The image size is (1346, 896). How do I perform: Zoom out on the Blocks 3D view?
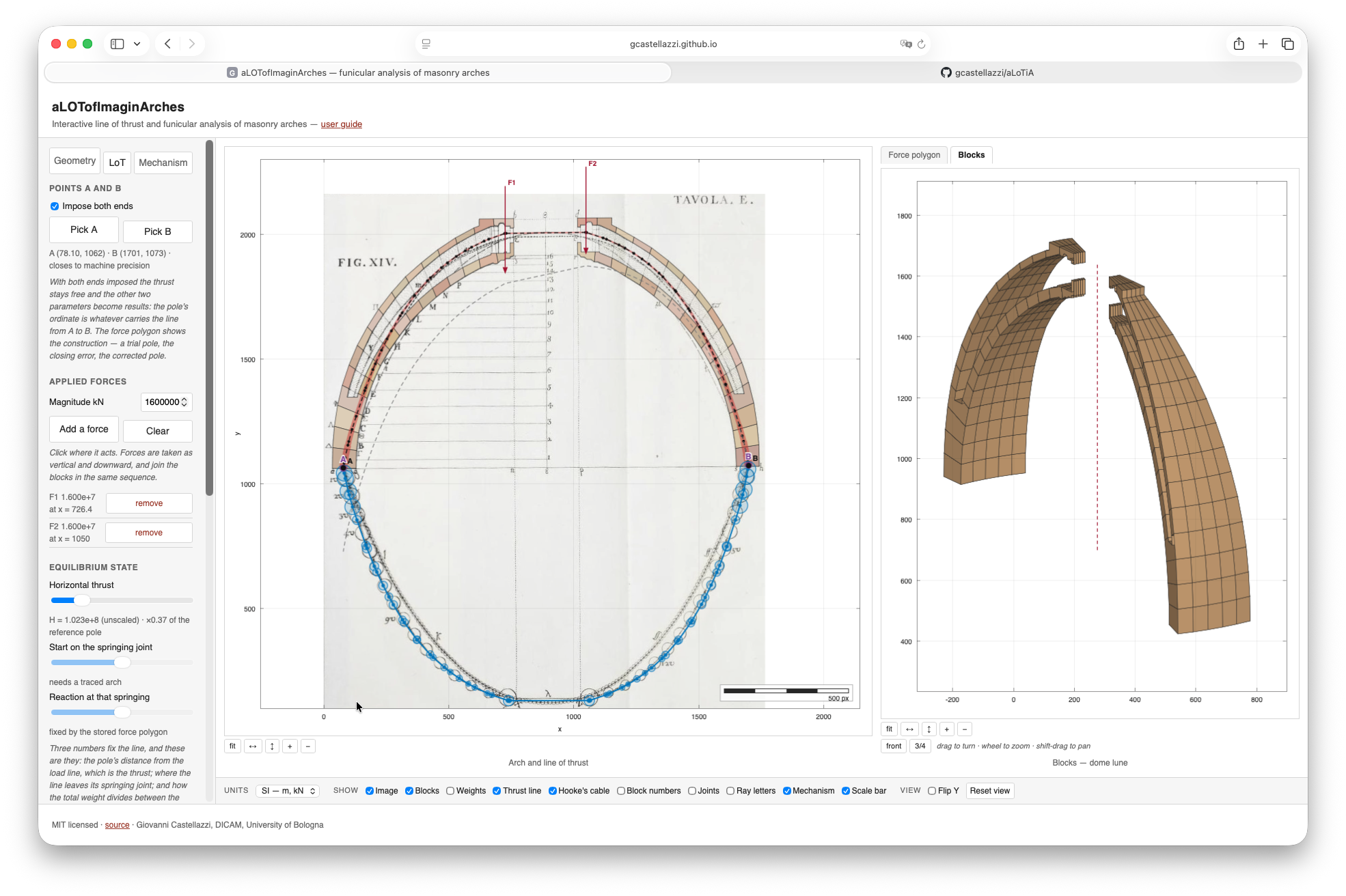tap(965, 729)
